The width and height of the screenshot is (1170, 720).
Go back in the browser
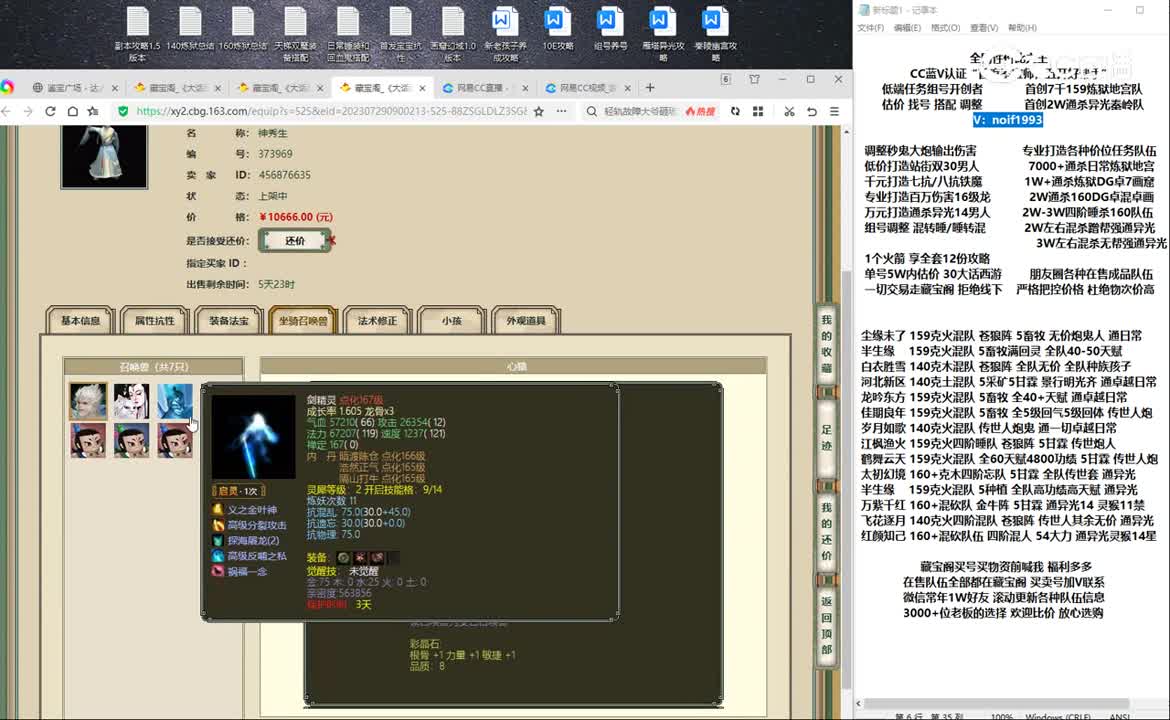click(7, 111)
